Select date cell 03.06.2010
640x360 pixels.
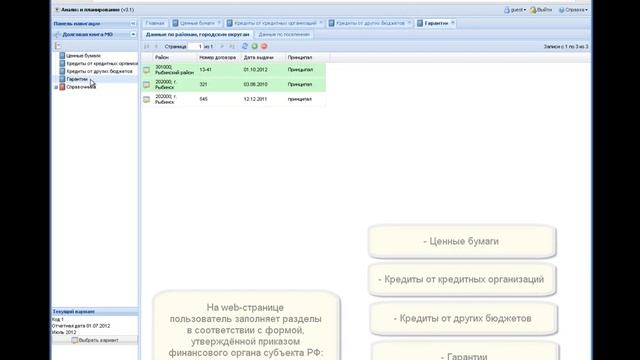[263, 84]
